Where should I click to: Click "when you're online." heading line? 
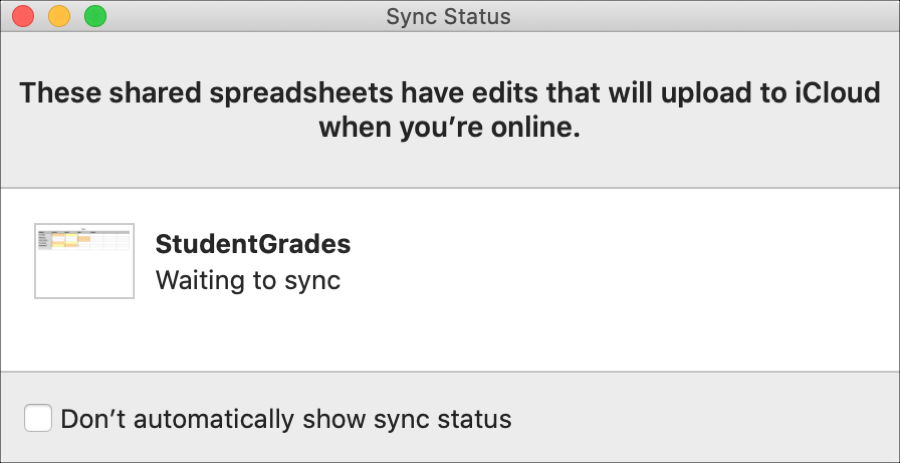coord(450,127)
